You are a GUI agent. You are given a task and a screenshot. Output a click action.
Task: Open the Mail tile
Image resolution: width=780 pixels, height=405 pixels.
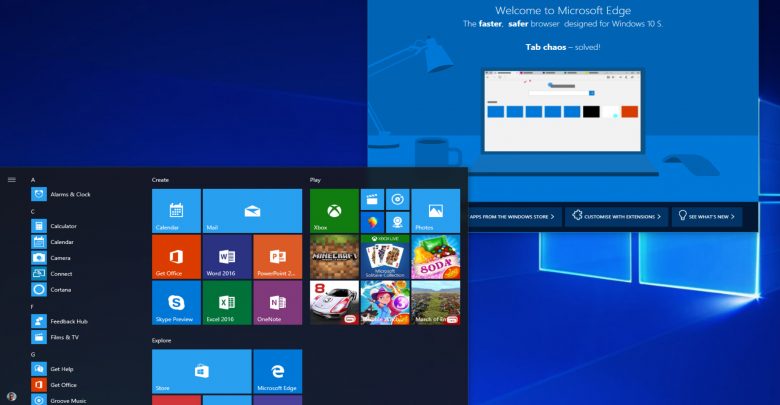252,210
